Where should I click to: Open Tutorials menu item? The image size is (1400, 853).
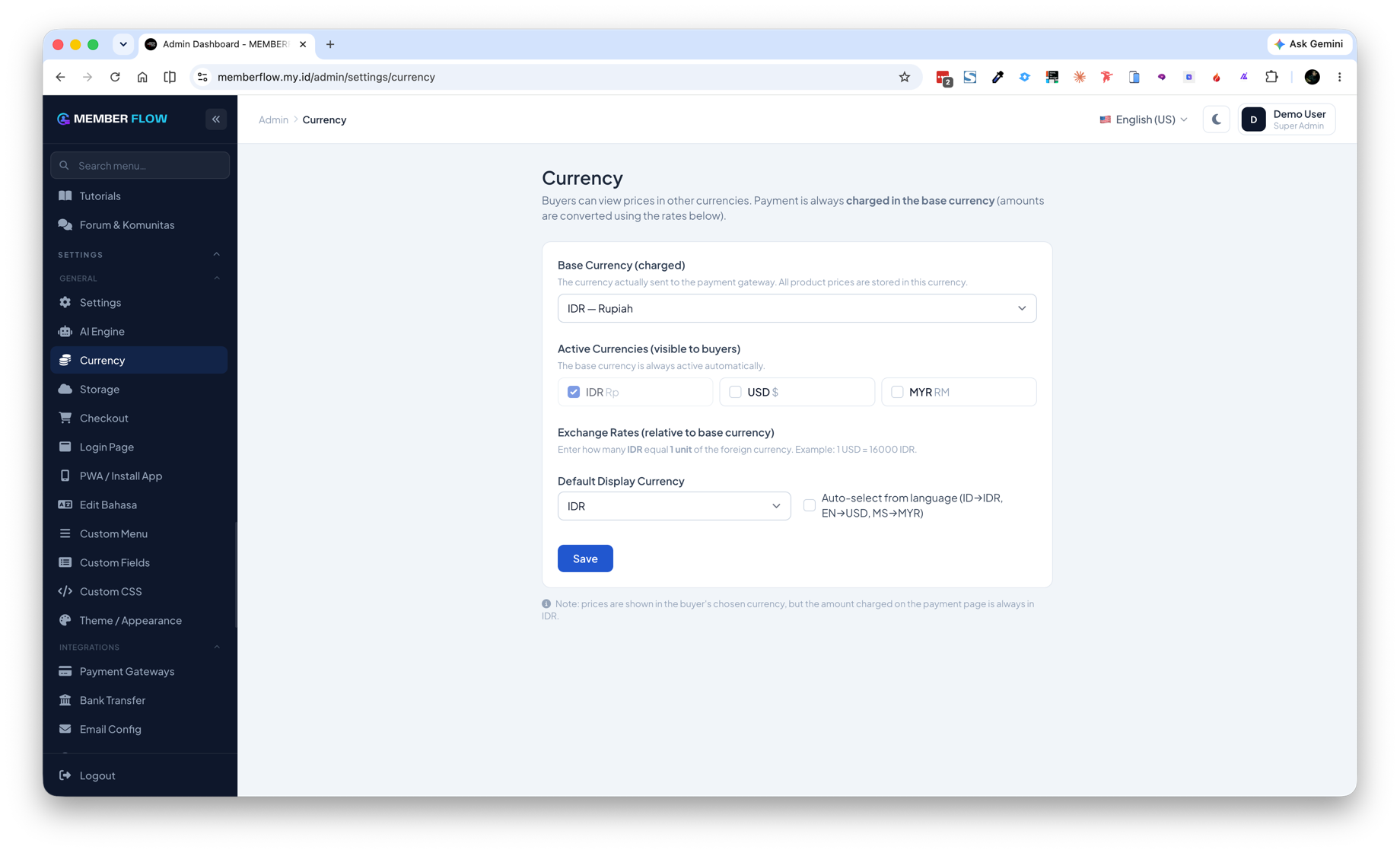tap(139, 196)
